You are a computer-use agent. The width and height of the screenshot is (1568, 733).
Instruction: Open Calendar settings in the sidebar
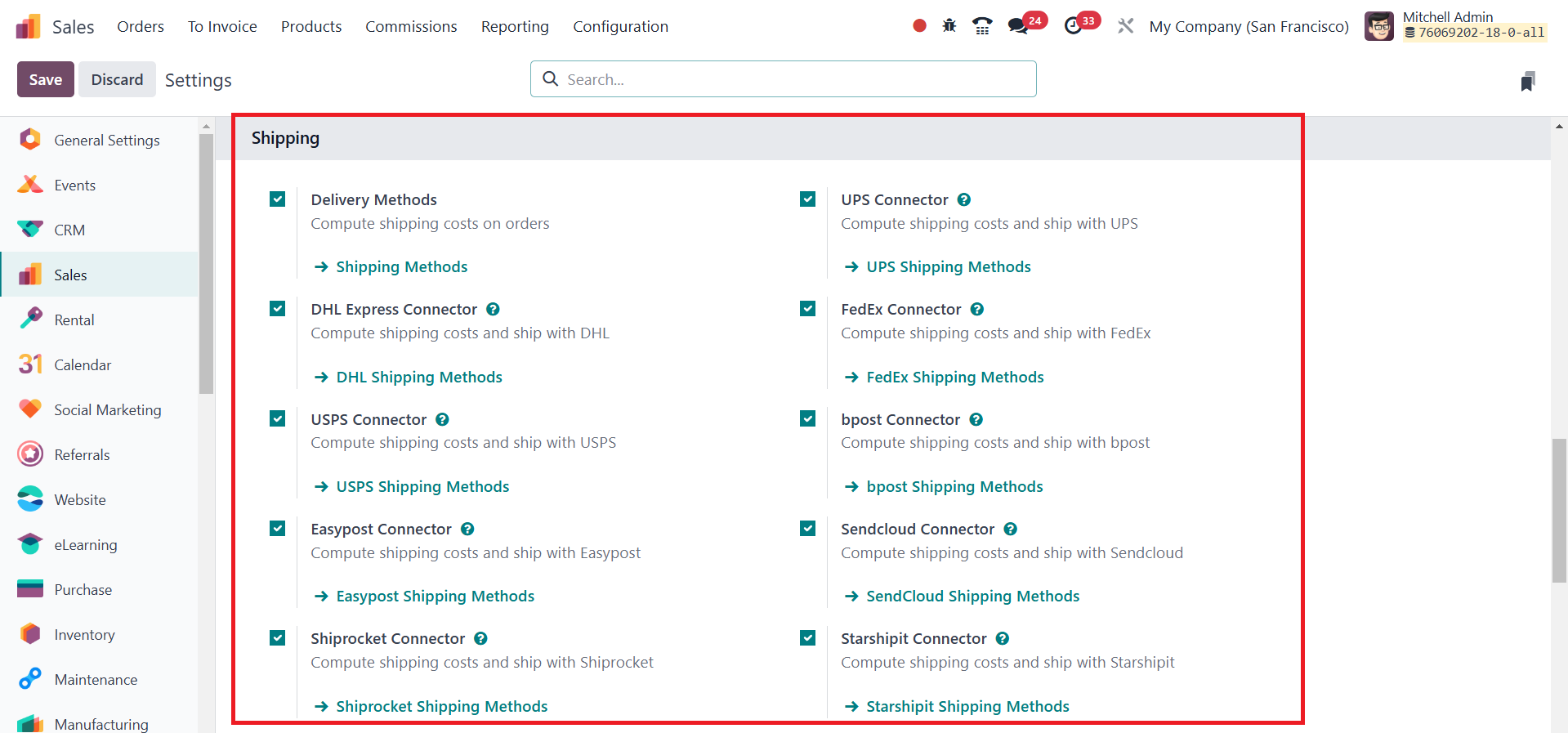pyautogui.click(x=99, y=364)
